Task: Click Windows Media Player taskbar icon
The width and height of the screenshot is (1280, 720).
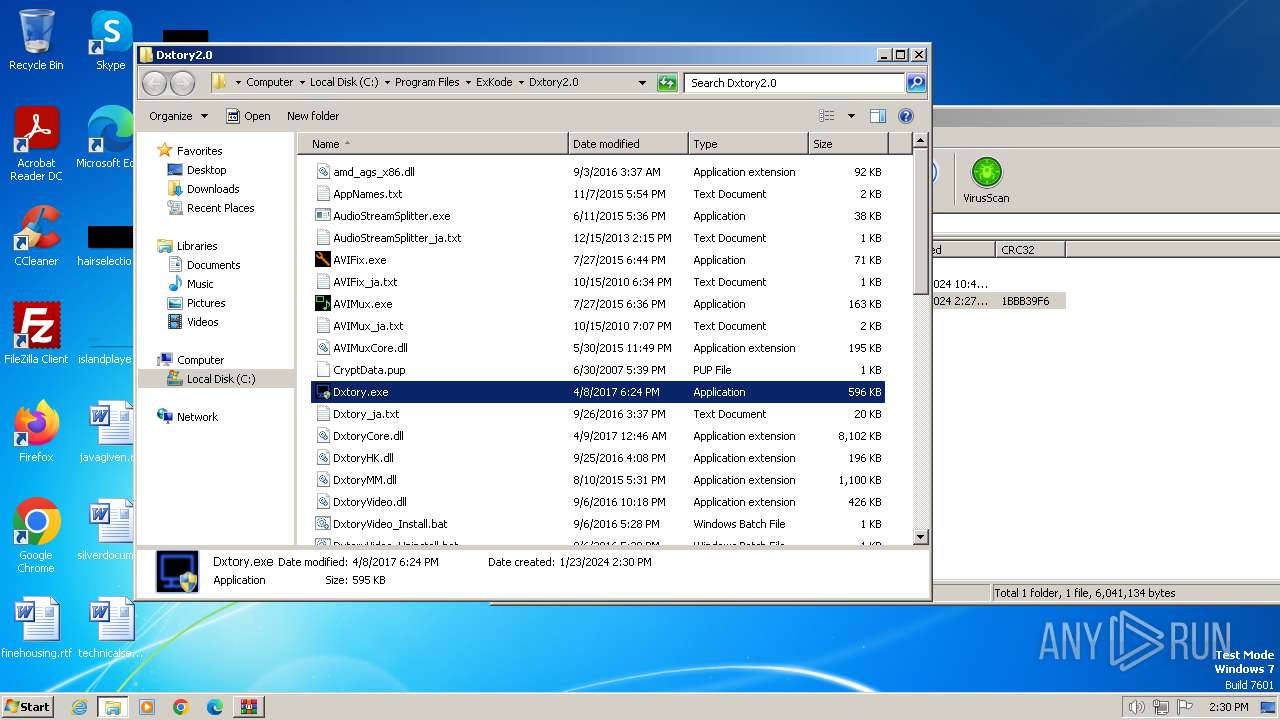Action: 147,707
